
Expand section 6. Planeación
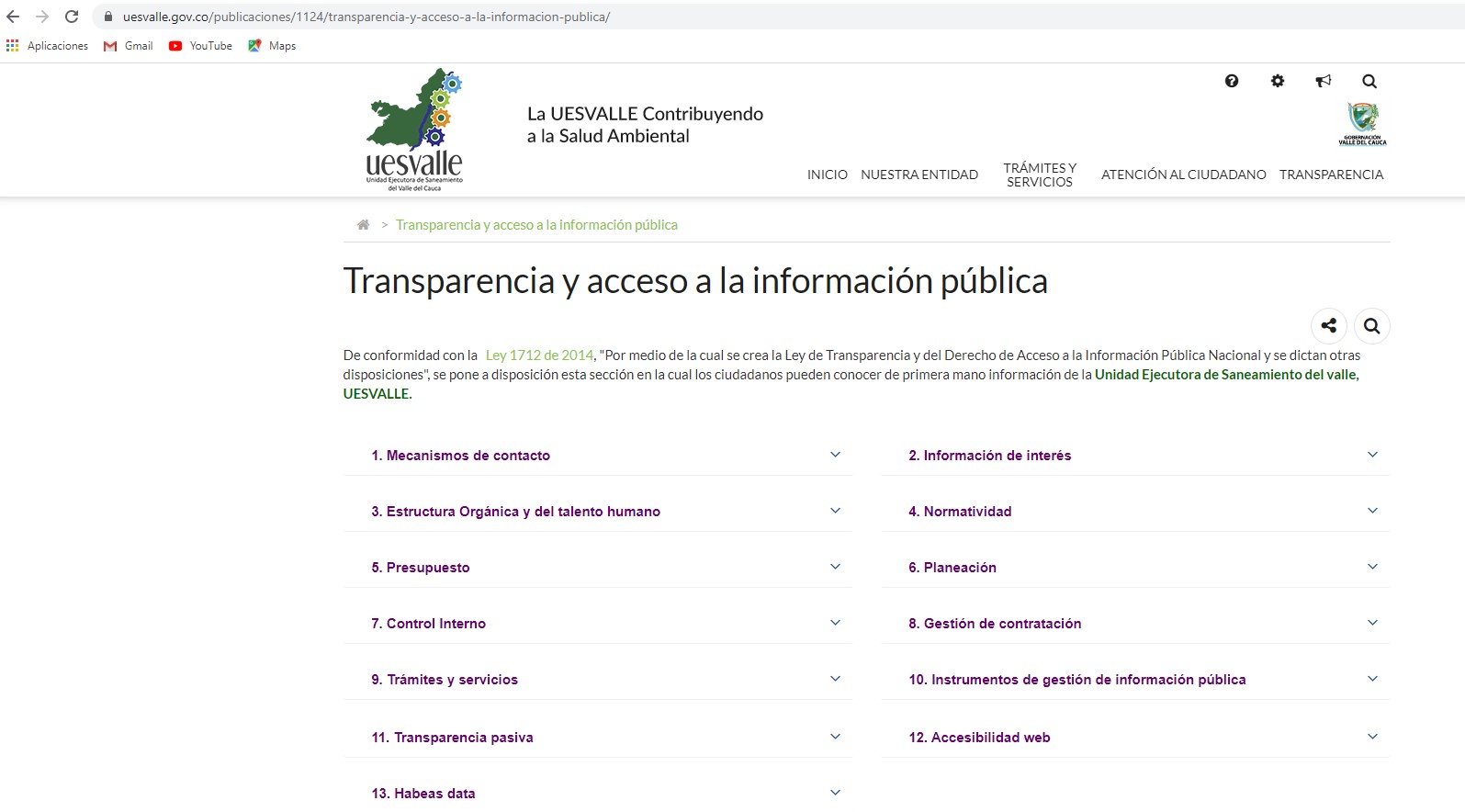(x=1135, y=567)
